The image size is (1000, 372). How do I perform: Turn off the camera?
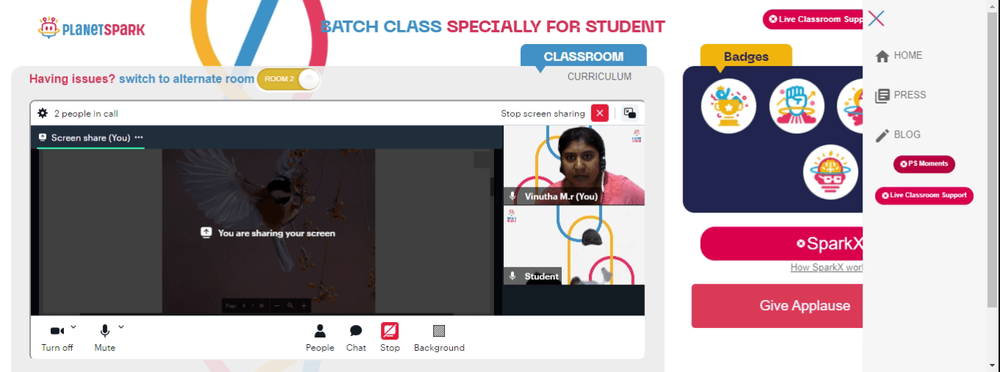tap(57, 338)
